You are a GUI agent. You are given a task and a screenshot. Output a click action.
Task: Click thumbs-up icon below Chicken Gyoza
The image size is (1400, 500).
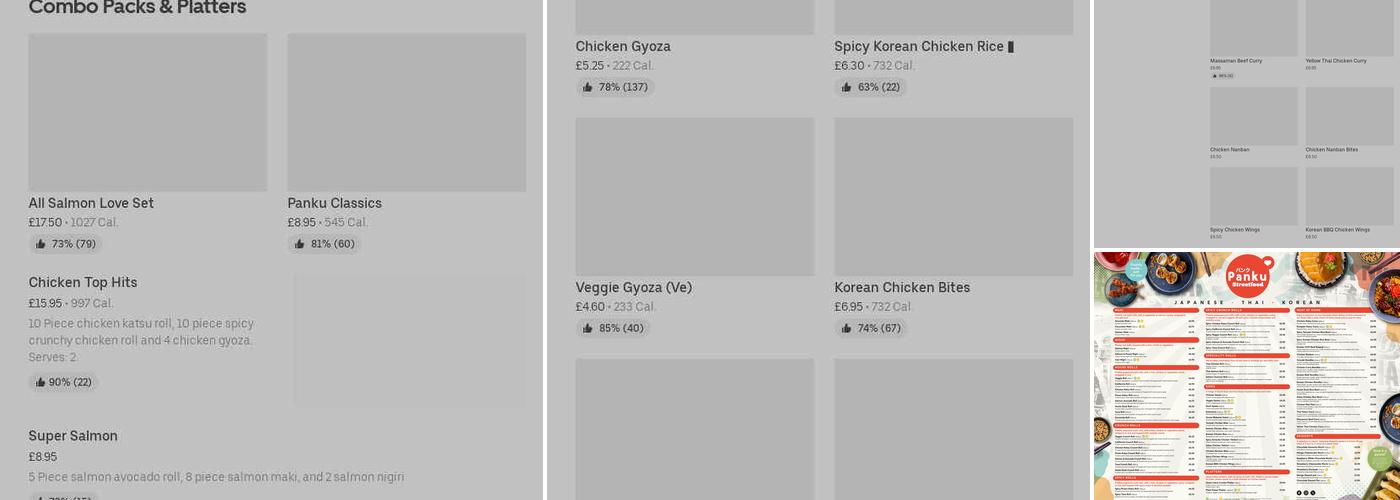click(588, 87)
